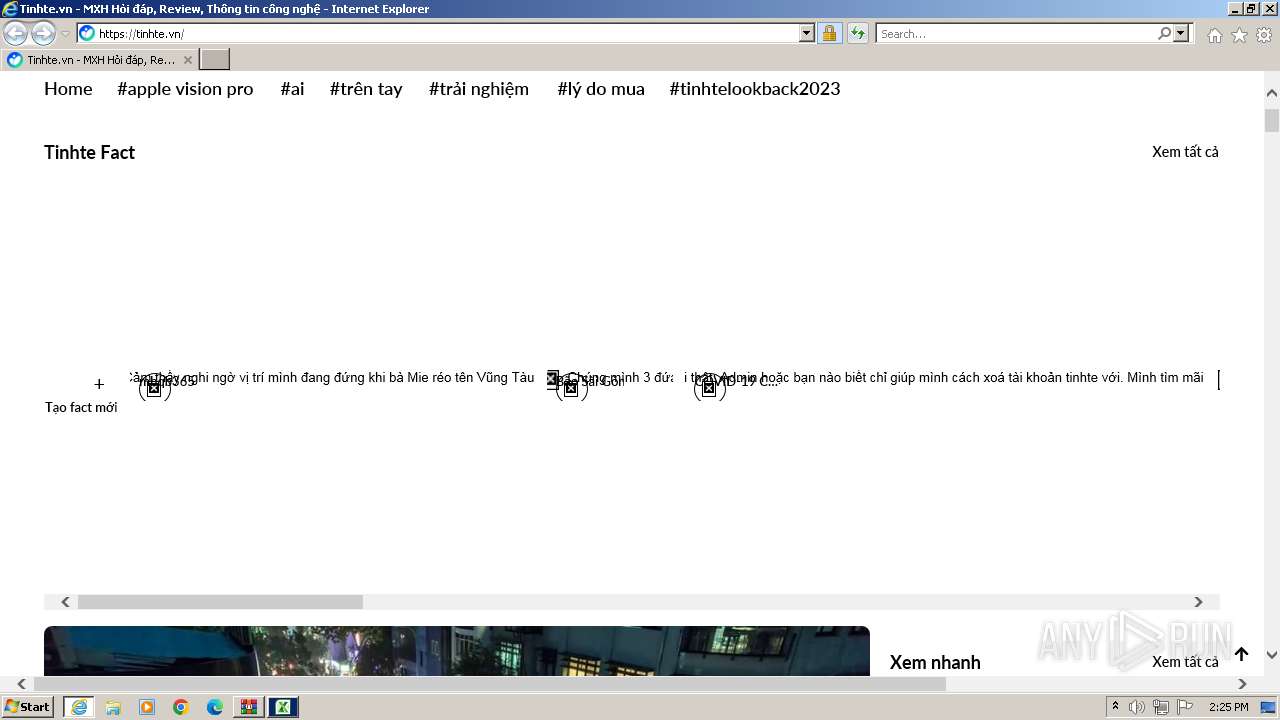The height and width of the screenshot is (720, 1280).
Task: Open the File Explorer taskbar icon
Action: (x=113, y=707)
